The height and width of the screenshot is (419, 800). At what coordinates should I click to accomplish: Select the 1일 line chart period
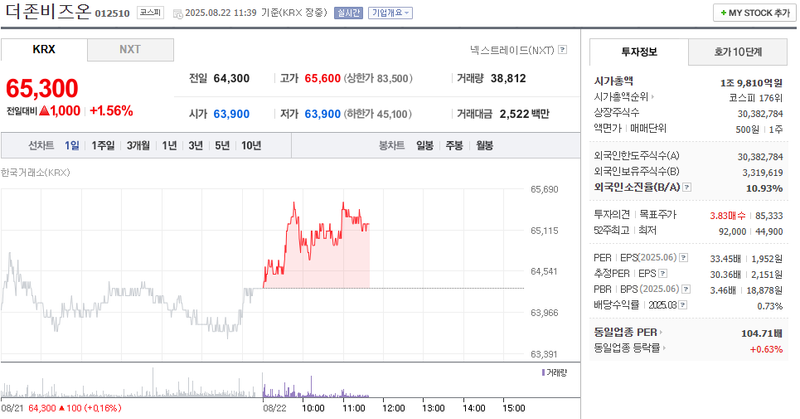(72, 145)
